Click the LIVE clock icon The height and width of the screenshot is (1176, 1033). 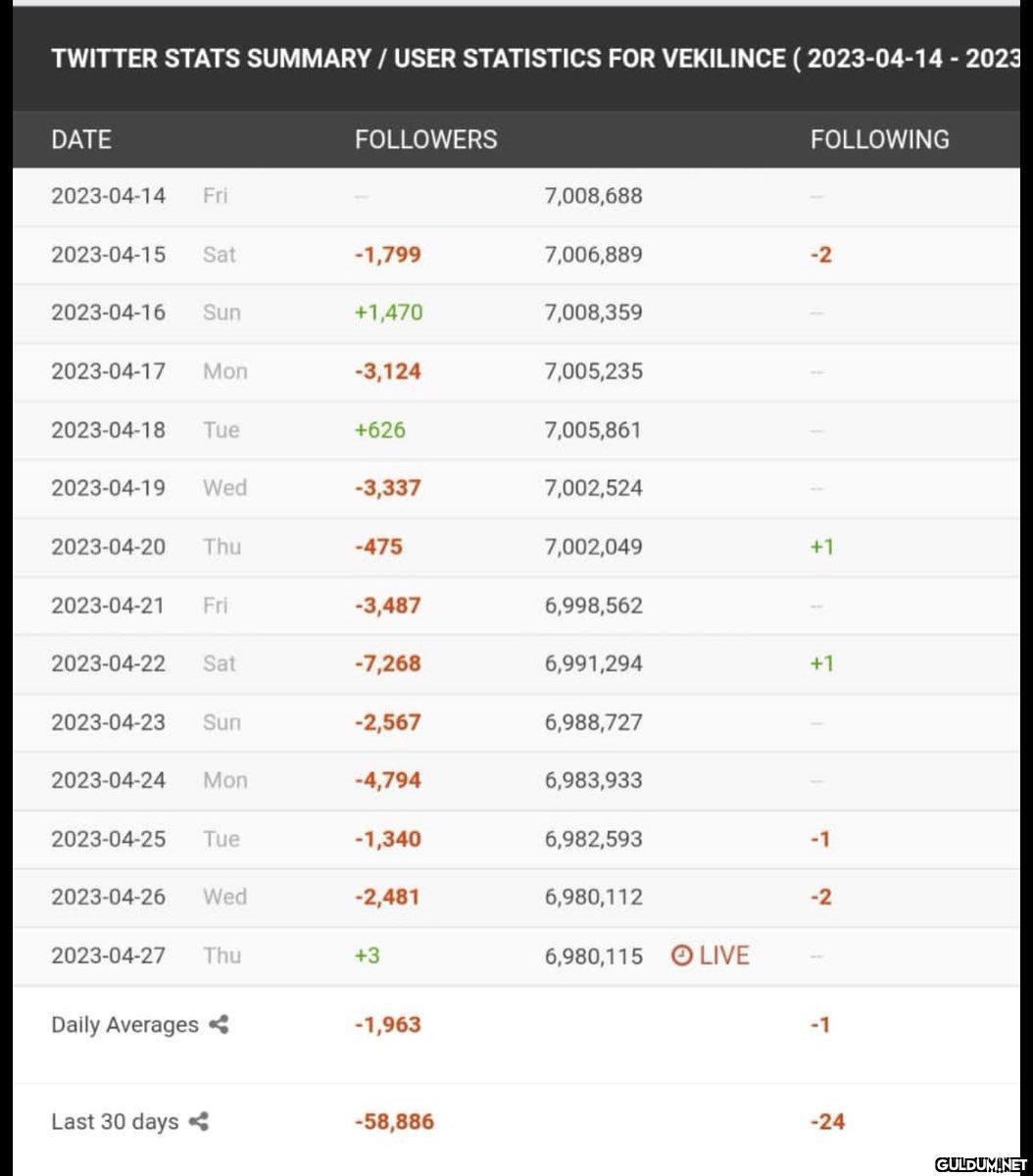coord(682,955)
